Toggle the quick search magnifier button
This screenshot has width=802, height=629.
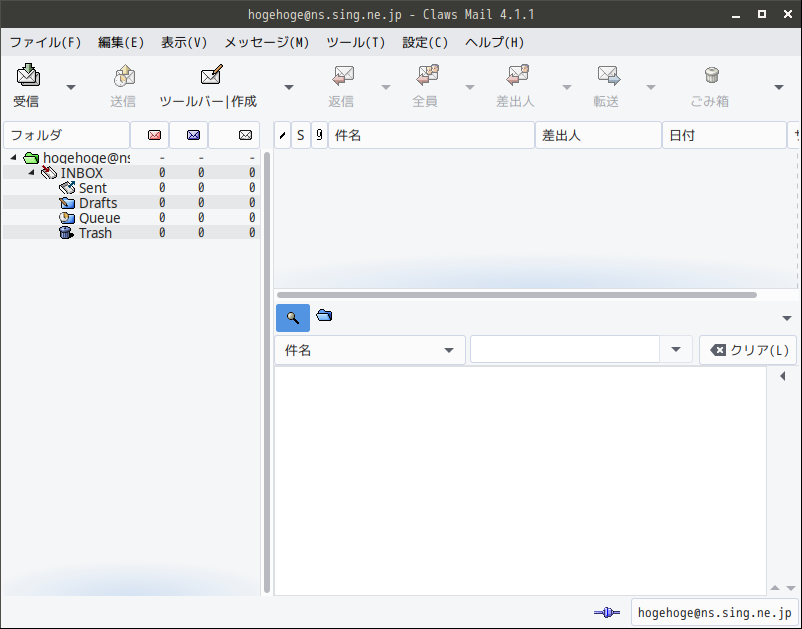[293, 318]
